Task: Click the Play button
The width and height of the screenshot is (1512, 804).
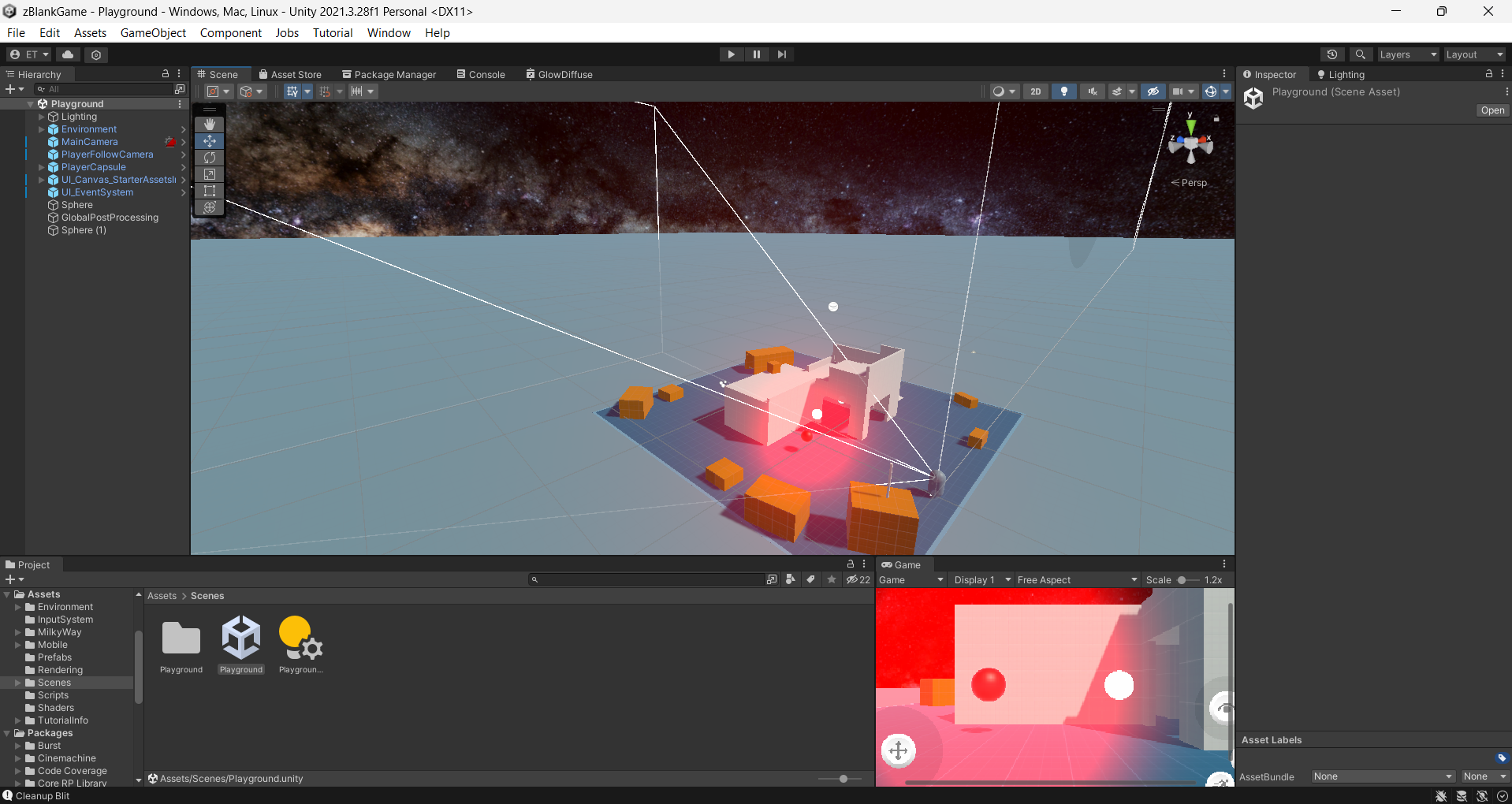Action: click(732, 54)
